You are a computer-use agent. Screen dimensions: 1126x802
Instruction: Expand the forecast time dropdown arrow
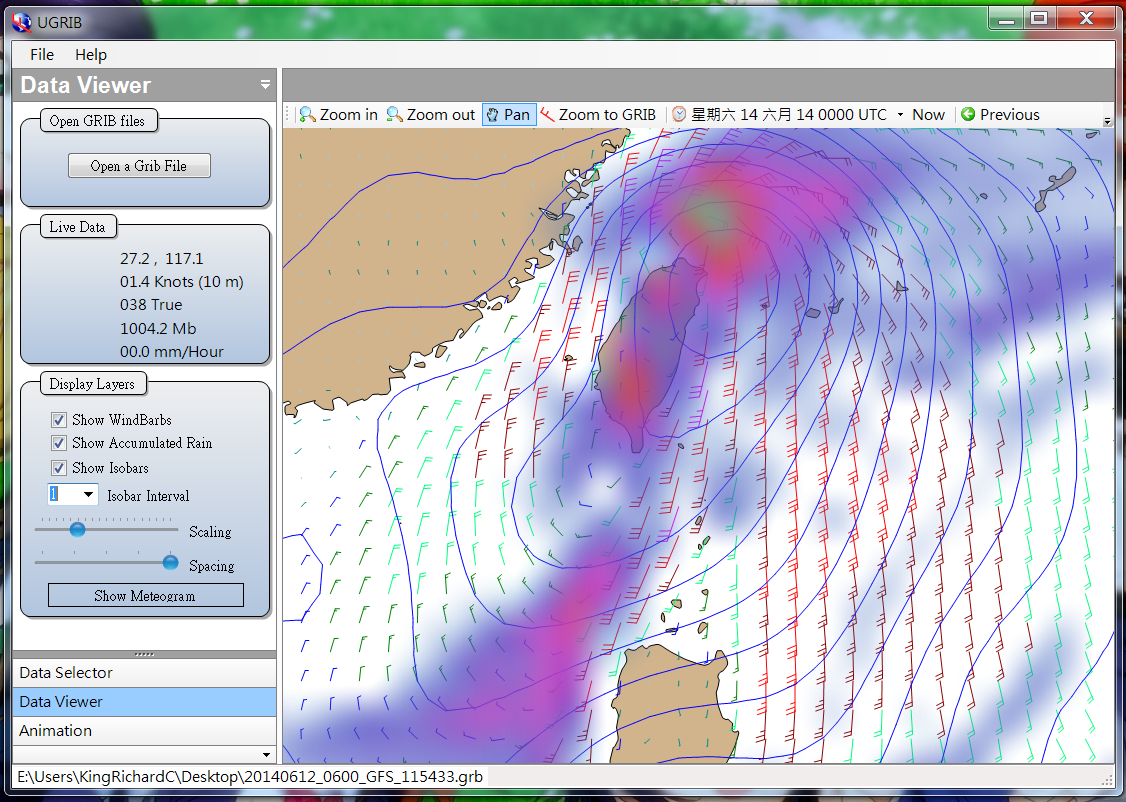[900, 115]
